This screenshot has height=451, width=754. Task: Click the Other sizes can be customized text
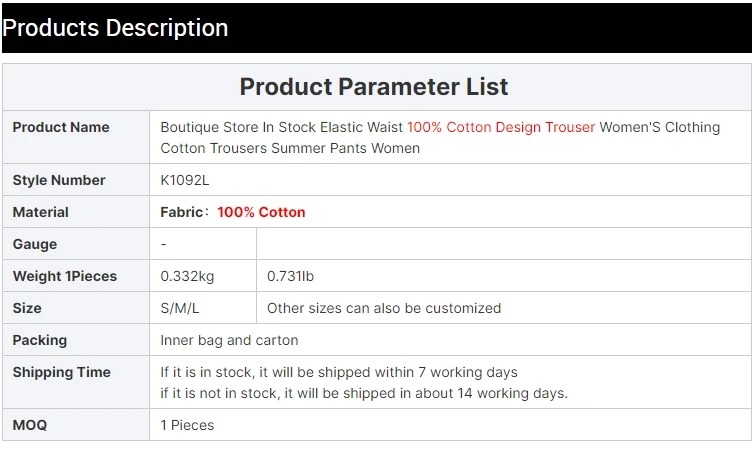[384, 308]
